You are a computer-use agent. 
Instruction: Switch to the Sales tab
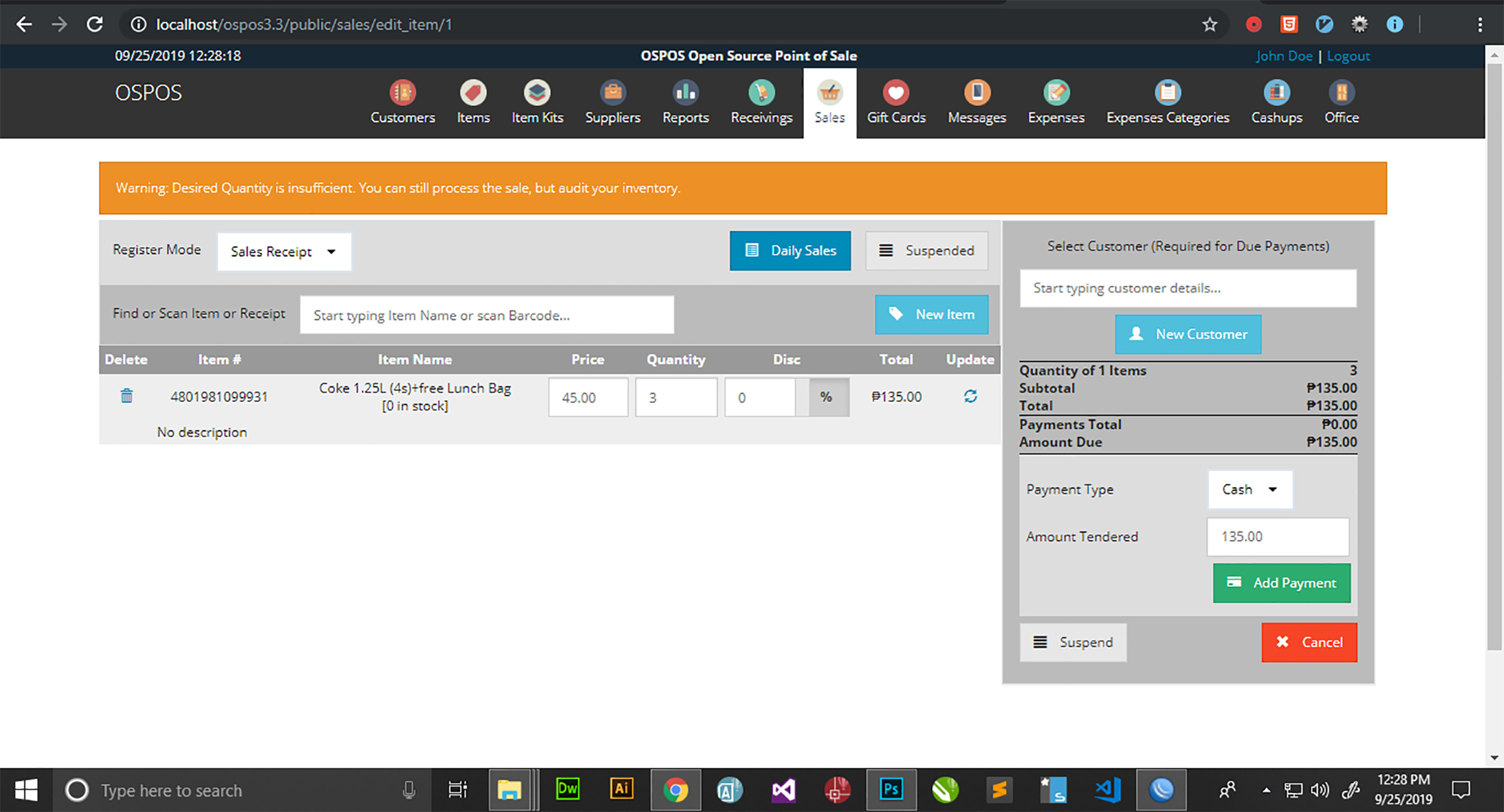(829, 103)
